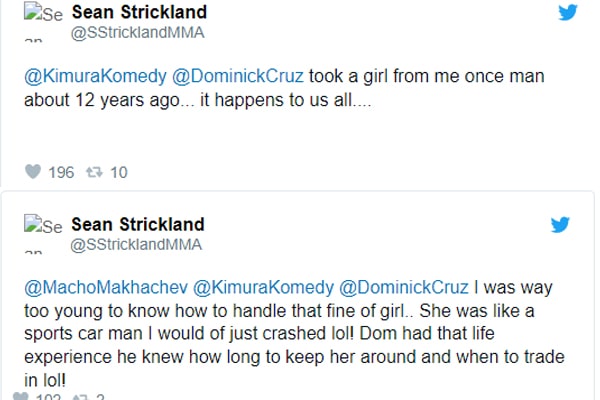This screenshot has height=400, width=600.
Task: Click the 196 likes count
Action: [61, 172]
